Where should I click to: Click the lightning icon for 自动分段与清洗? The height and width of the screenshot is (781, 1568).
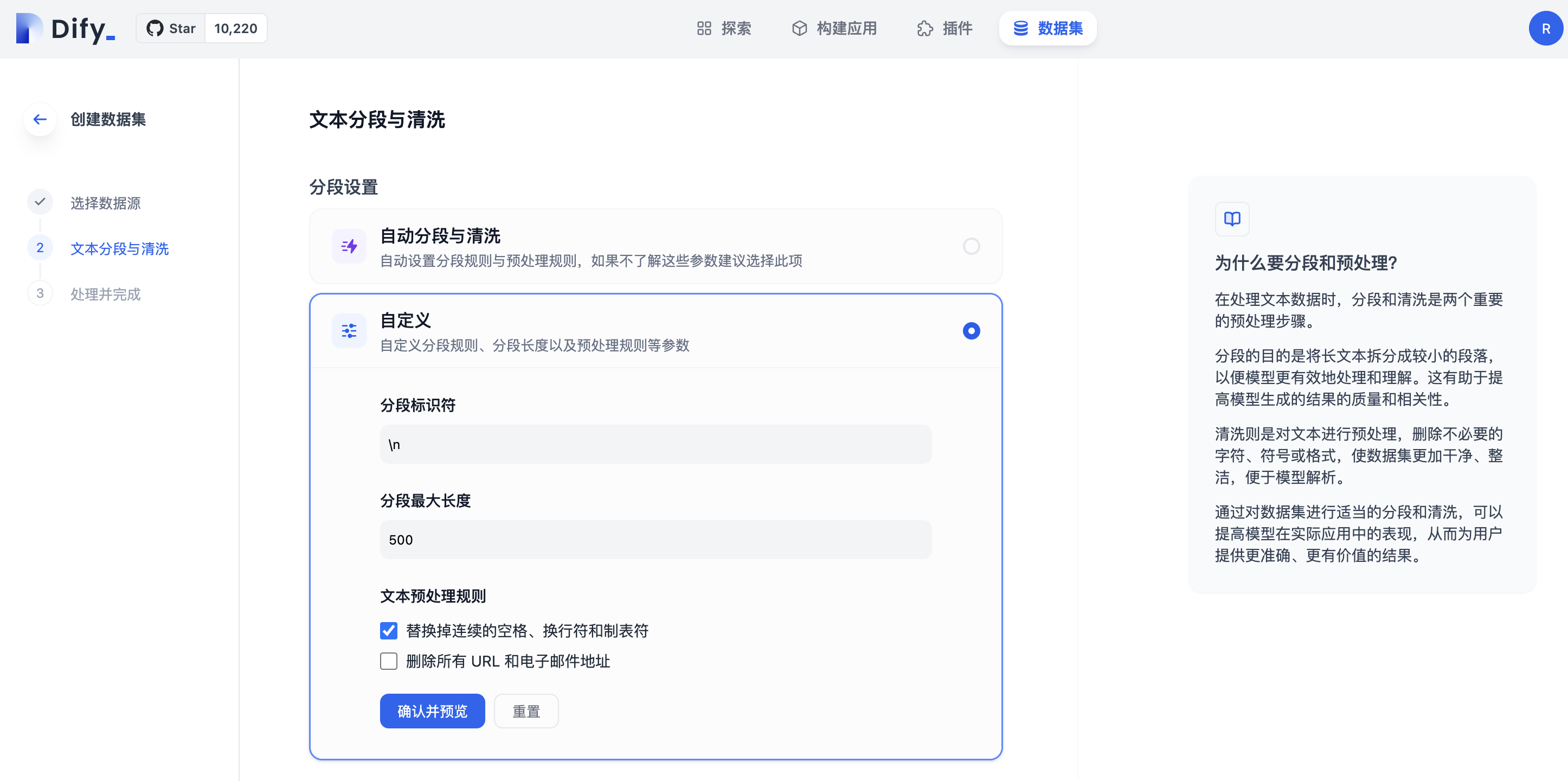click(349, 247)
